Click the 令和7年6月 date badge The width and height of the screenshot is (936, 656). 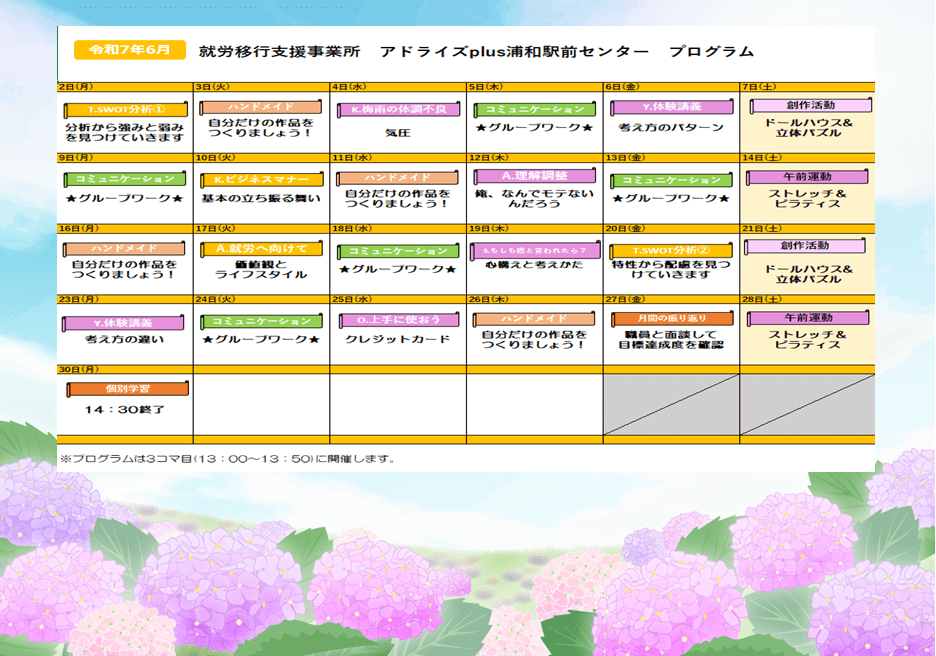[x=130, y=49]
